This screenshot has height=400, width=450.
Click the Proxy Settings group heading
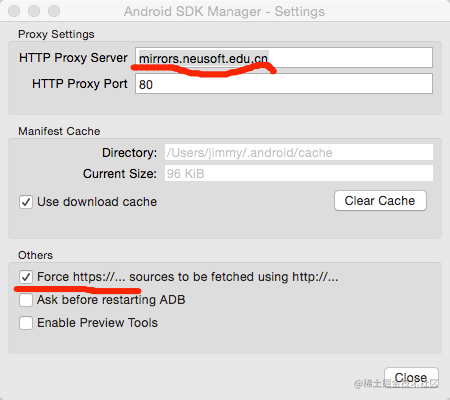(x=56, y=34)
